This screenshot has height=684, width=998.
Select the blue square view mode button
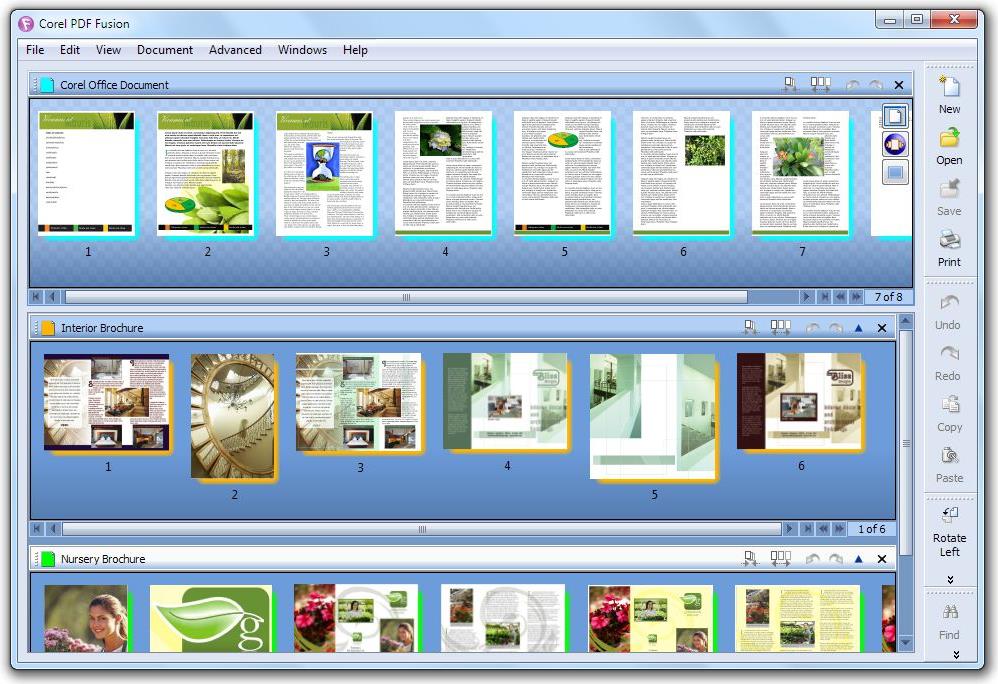[x=895, y=173]
